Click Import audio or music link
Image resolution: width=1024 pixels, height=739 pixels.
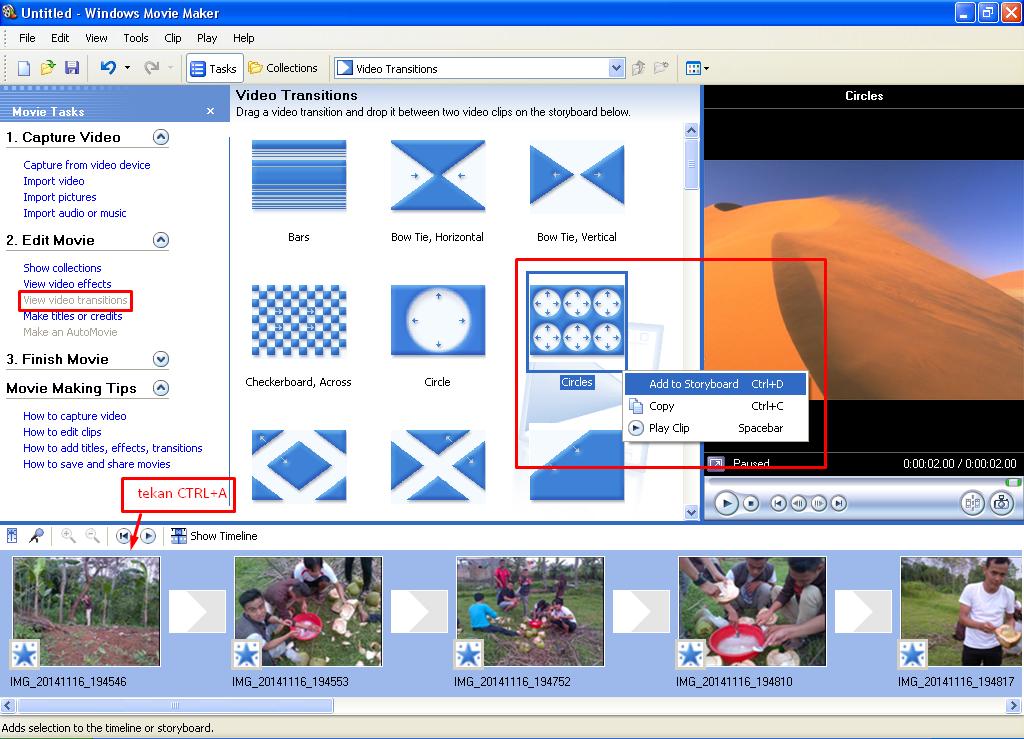pos(74,213)
